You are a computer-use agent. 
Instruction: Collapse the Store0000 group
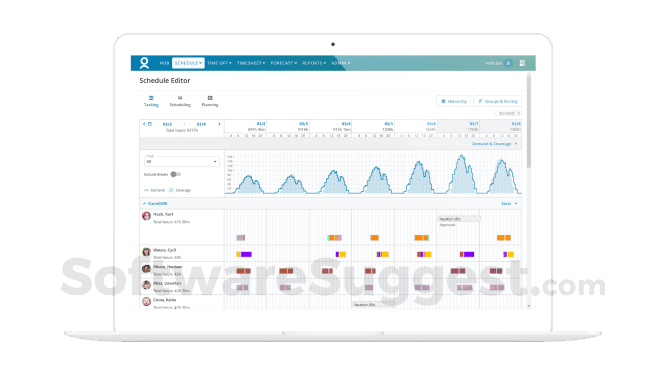pyautogui.click(x=144, y=203)
